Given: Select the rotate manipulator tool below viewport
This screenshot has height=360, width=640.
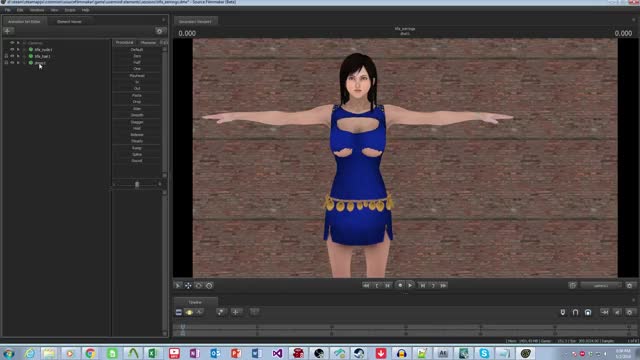Looking at the screenshot, I should click(x=199, y=286).
